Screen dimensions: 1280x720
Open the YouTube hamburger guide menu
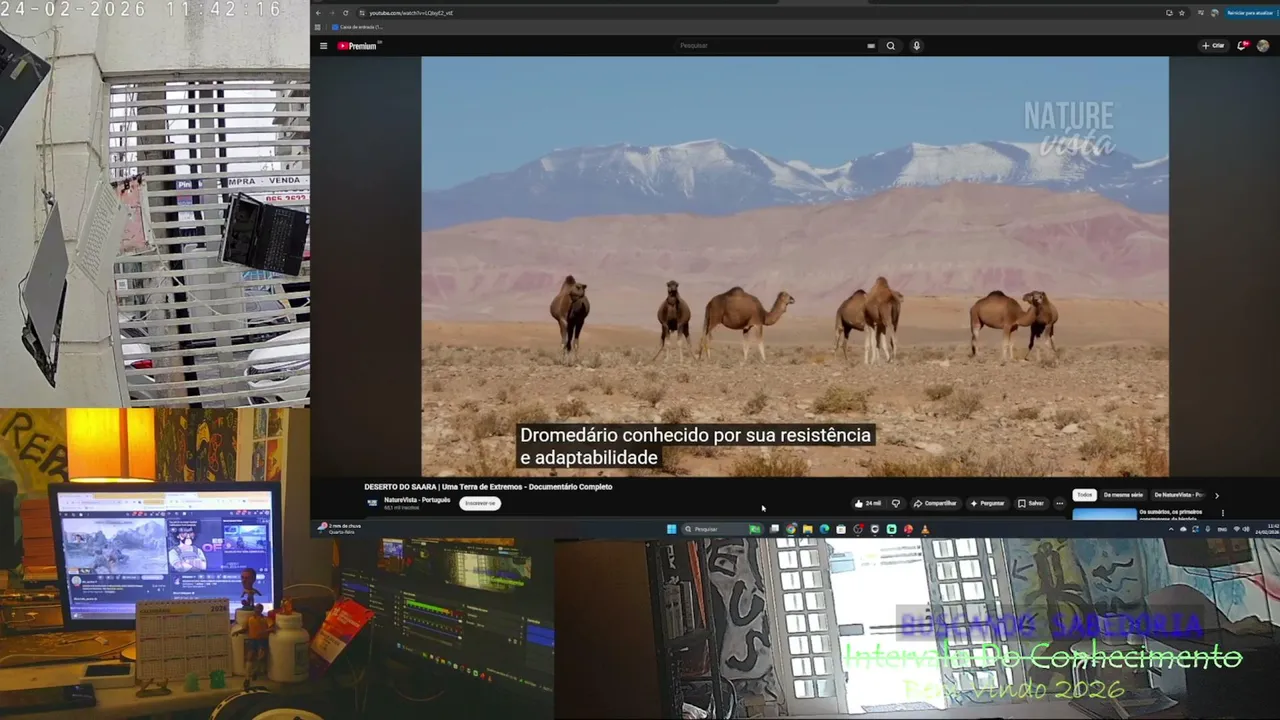click(x=323, y=46)
